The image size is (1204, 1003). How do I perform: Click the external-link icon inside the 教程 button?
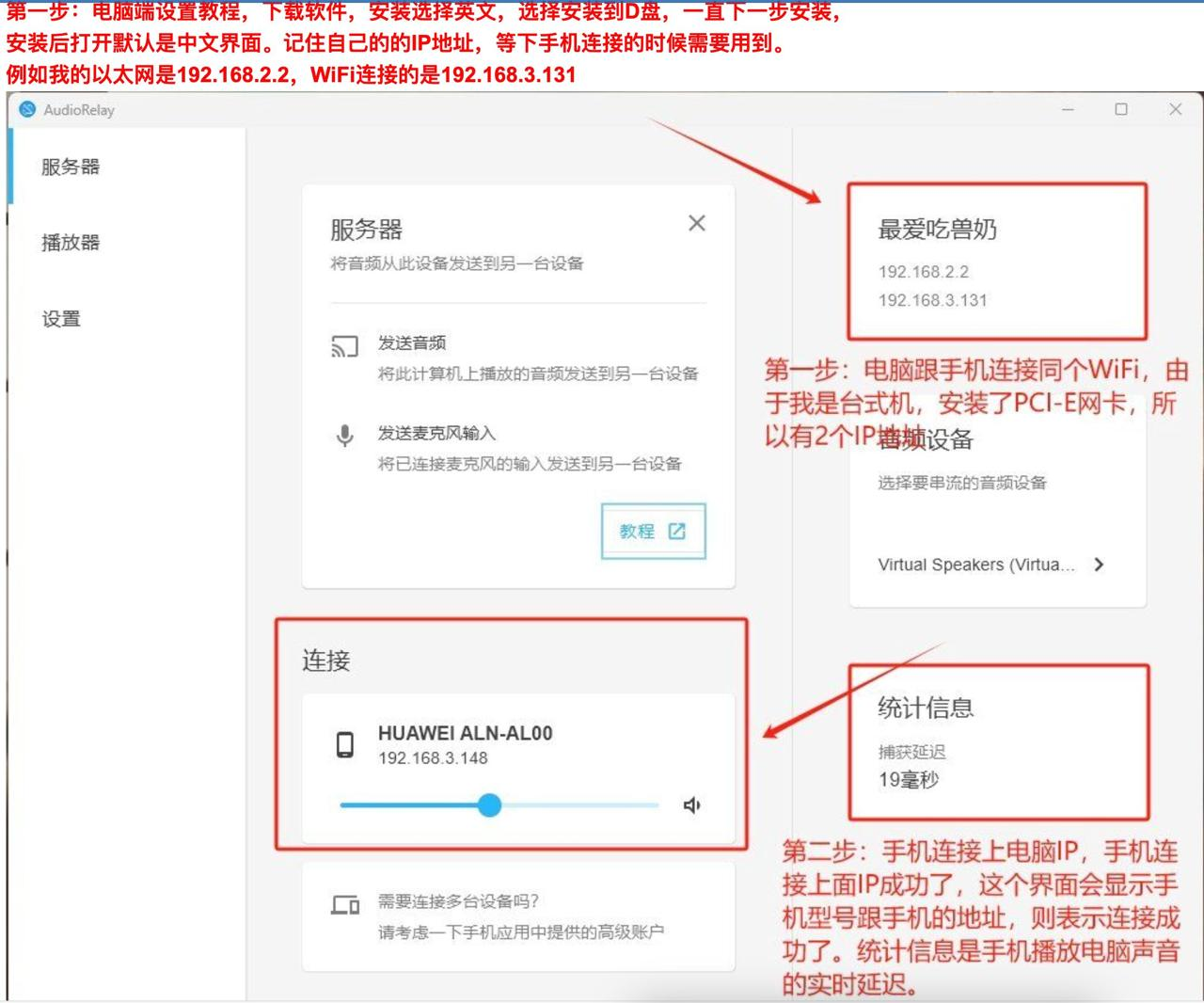point(676,531)
